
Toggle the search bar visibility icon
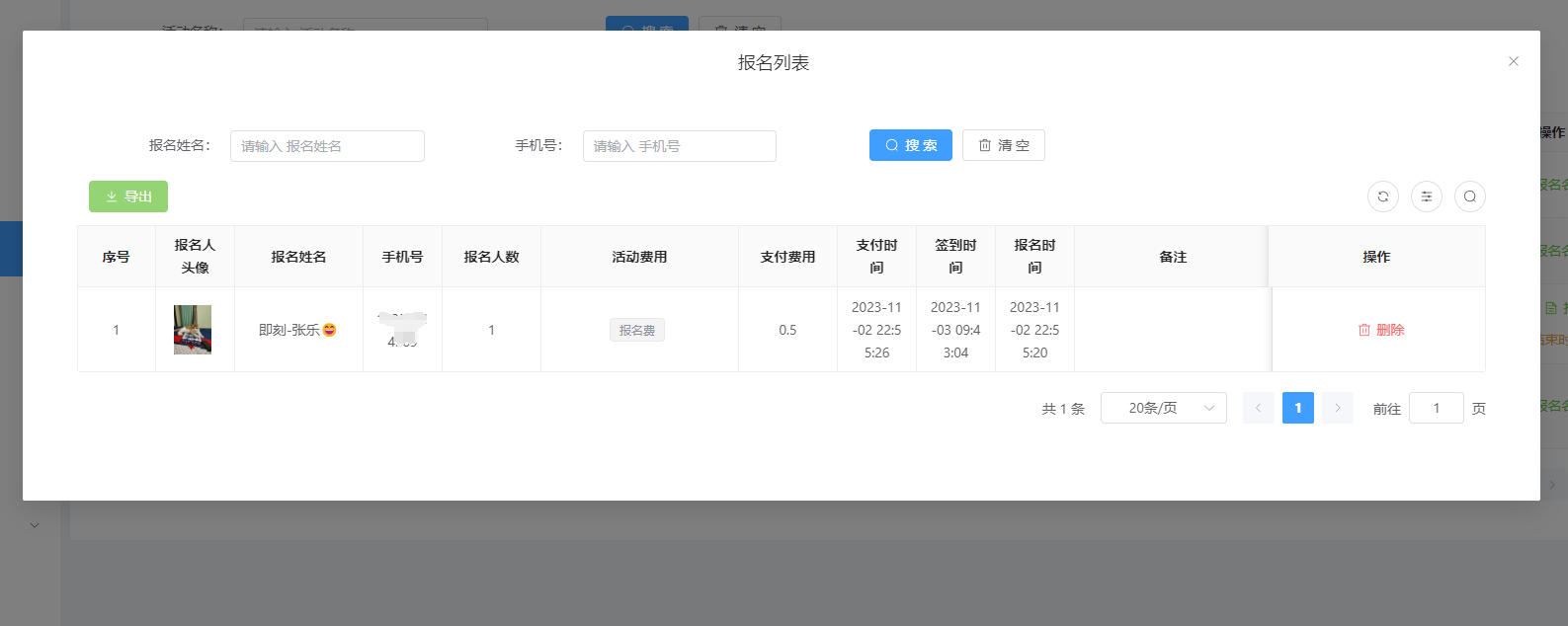pos(1469,196)
